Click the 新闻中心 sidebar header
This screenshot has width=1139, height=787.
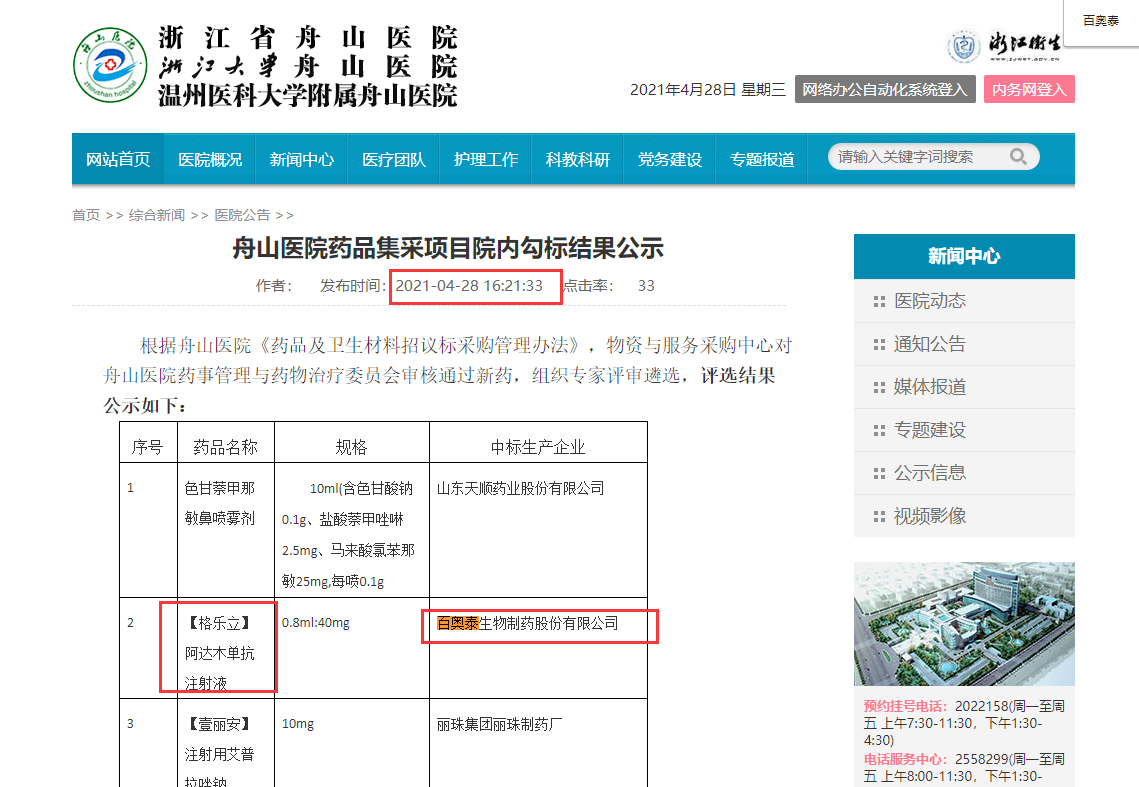[x=964, y=256]
